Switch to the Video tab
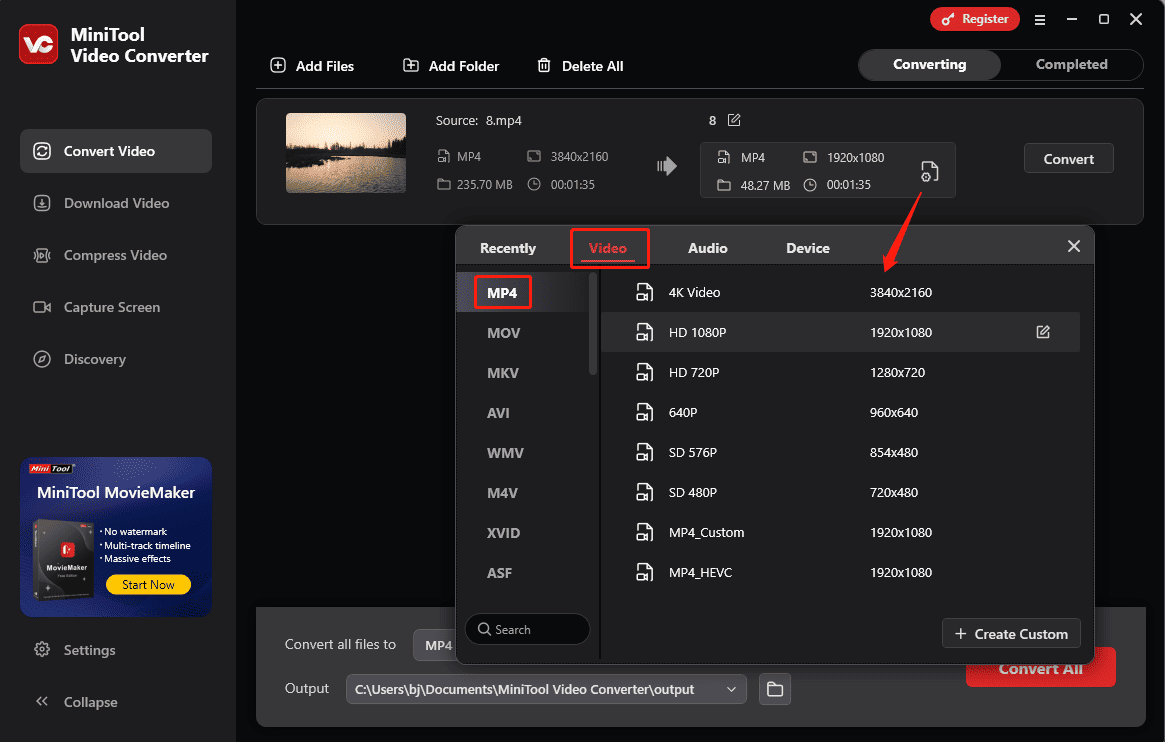Viewport: 1165px width, 742px height. click(x=608, y=248)
